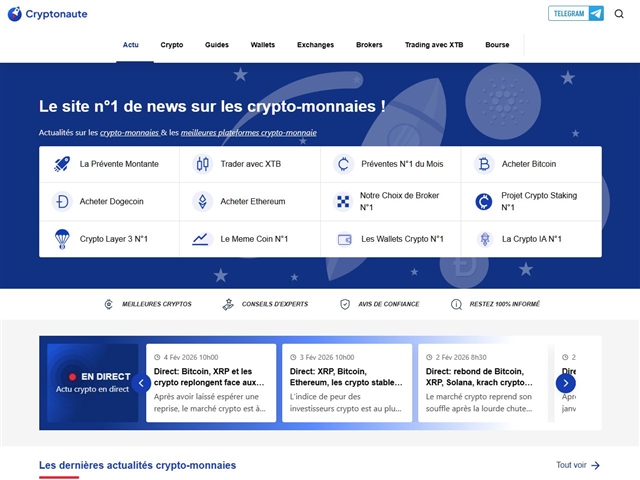Open Le Meme Coin N°1 text link

pos(254,239)
